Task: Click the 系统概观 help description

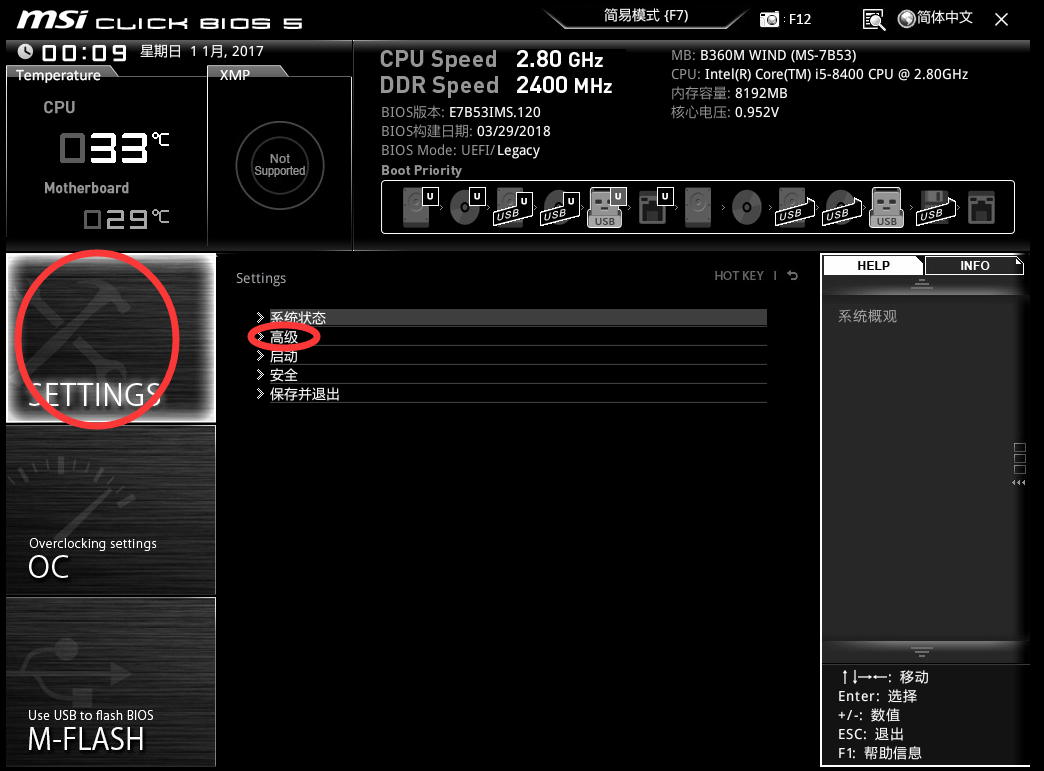Action: tap(868, 316)
